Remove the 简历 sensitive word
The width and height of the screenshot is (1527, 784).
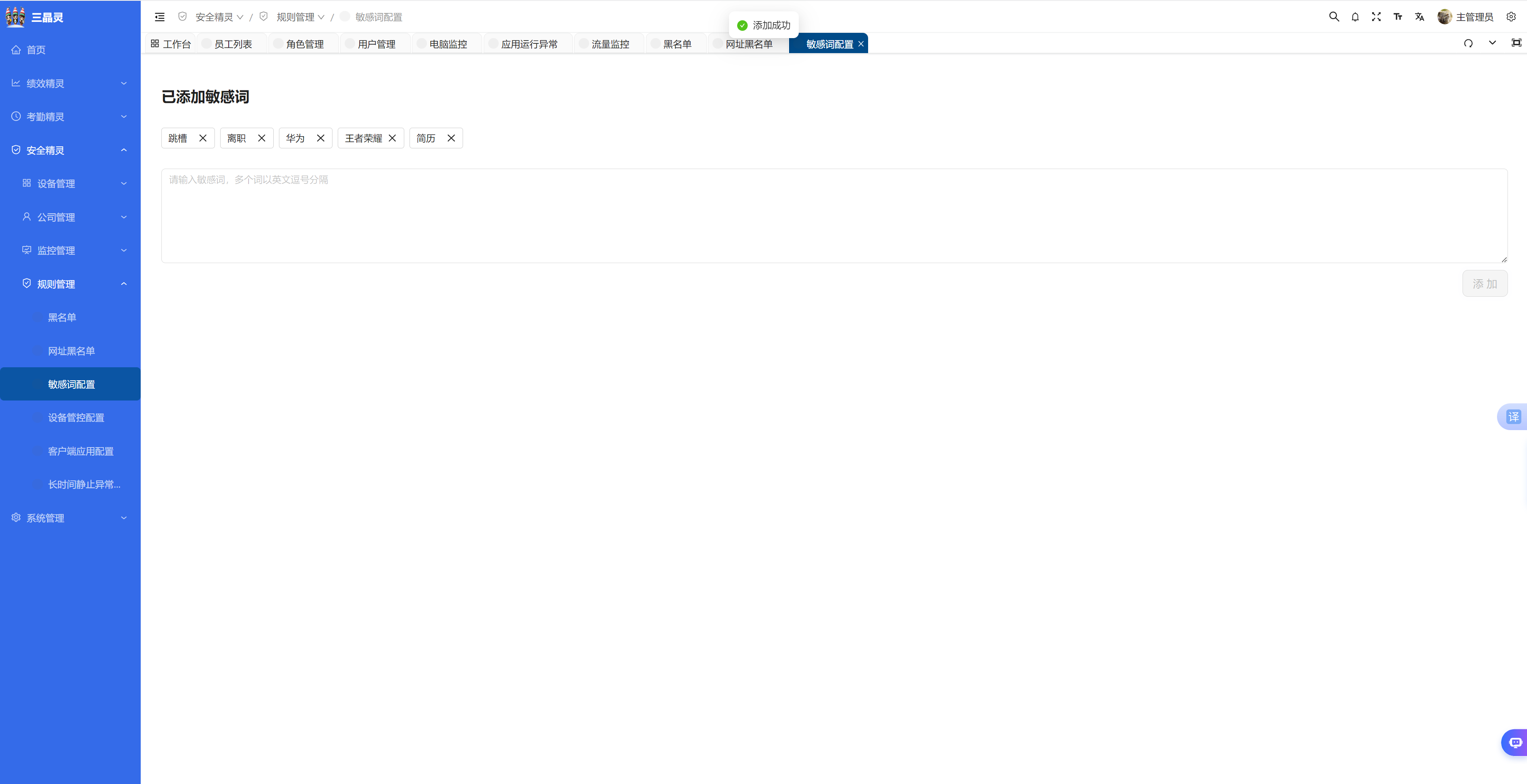(451, 138)
